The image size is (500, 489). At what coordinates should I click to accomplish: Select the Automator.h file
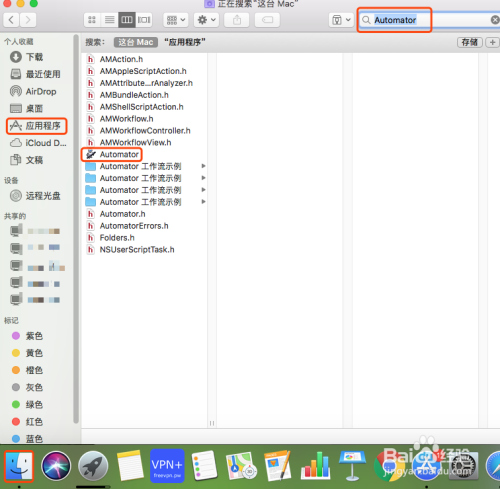[116, 214]
